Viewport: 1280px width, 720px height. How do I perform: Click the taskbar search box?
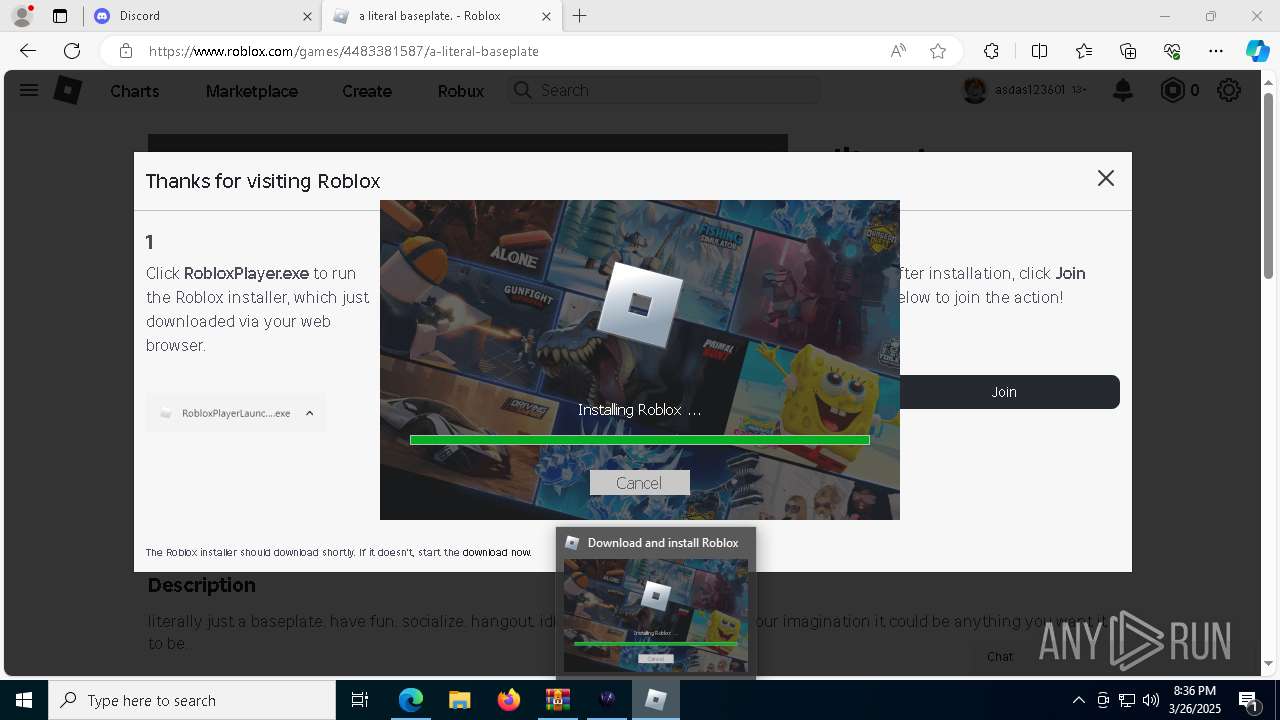click(x=192, y=700)
